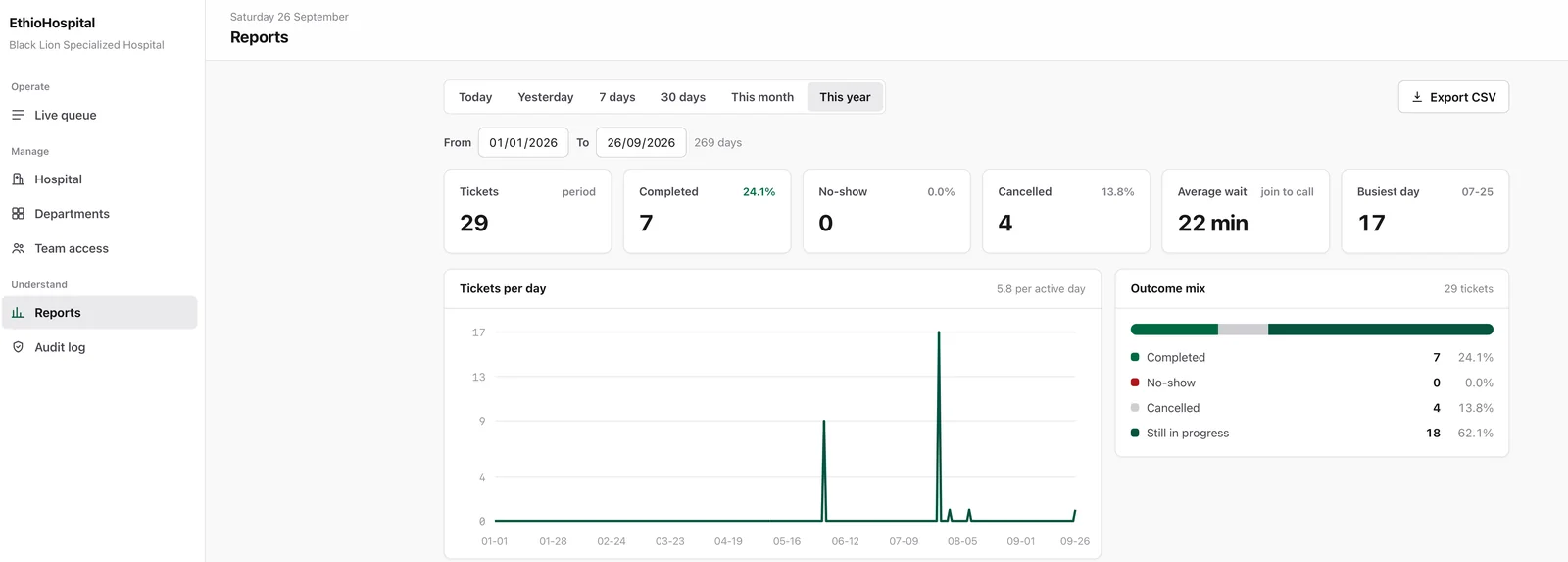
Task: Switch range to Yesterday
Action: click(546, 97)
